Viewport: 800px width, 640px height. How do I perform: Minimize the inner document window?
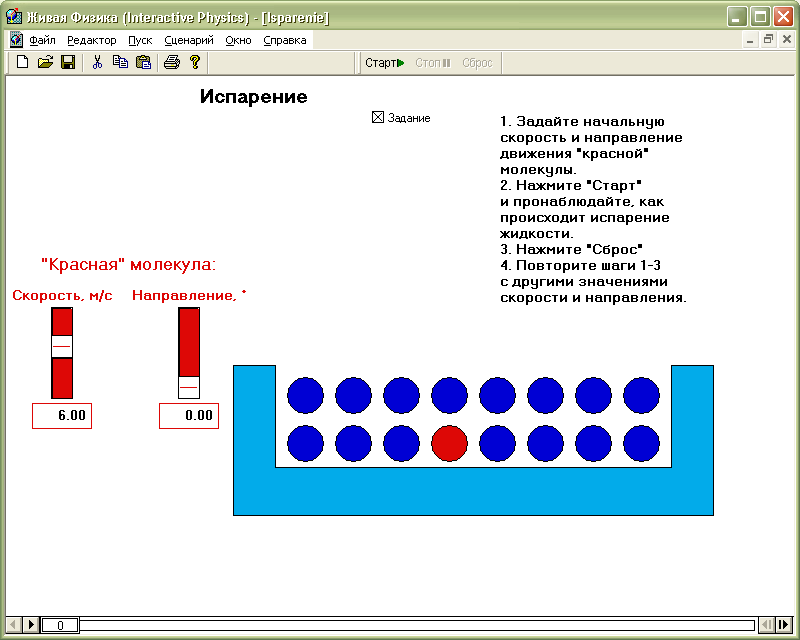click(750, 40)
